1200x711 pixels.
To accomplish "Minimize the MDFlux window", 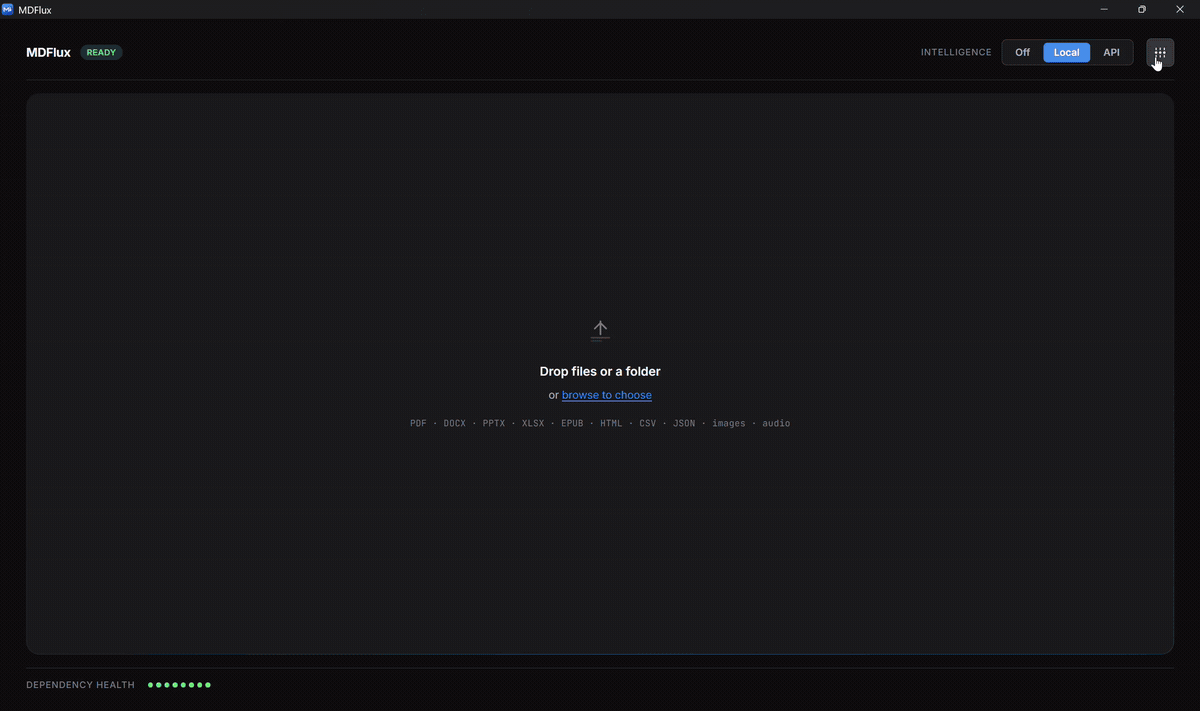I will click(x=1105, y=9).
